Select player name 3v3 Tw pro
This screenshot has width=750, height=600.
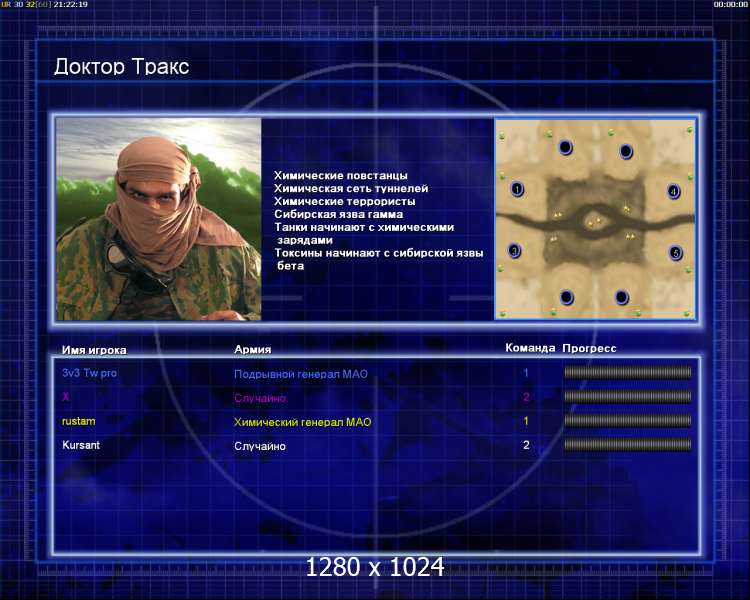[x=89, y=373]
